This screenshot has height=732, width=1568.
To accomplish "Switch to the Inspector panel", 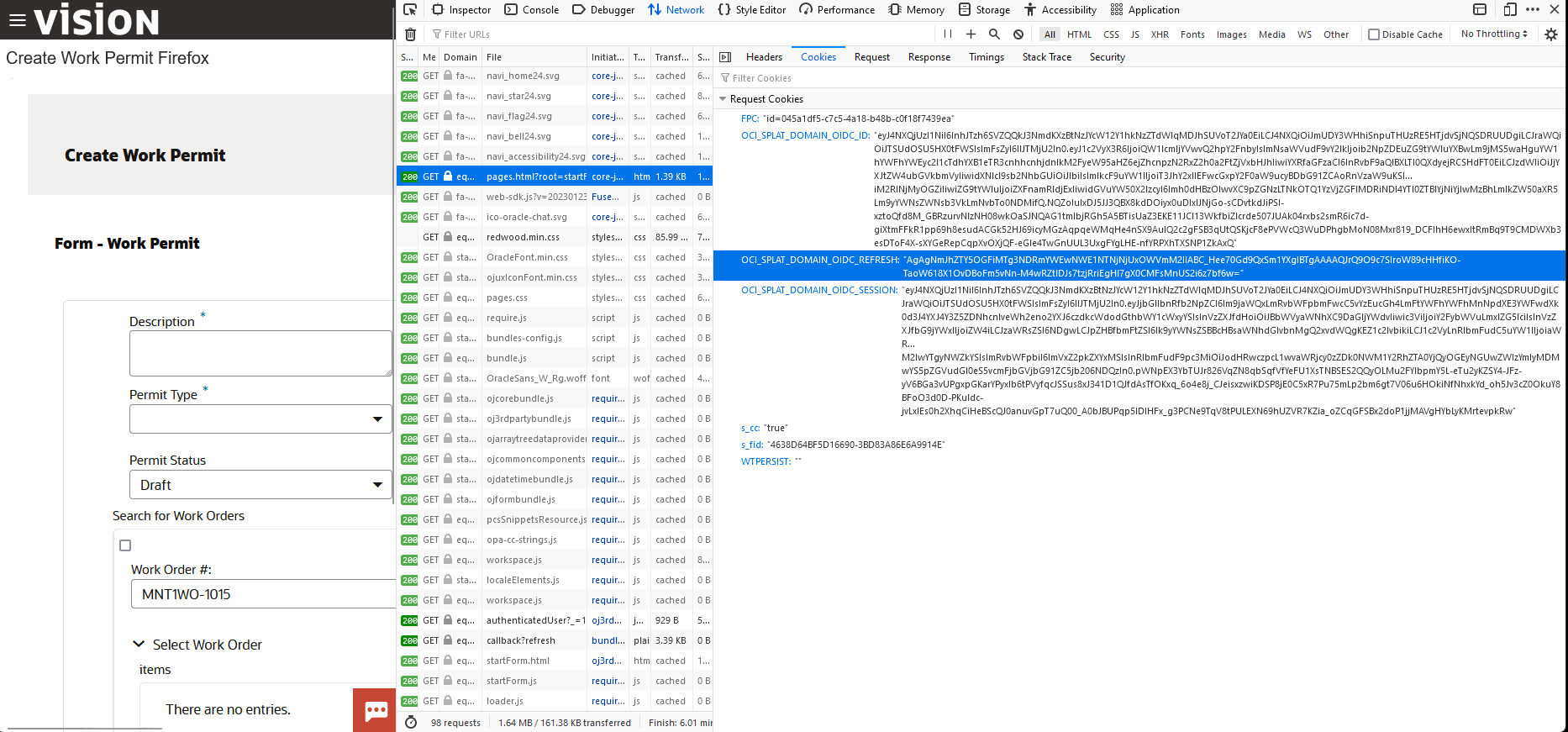I will (x=461, y=10).
